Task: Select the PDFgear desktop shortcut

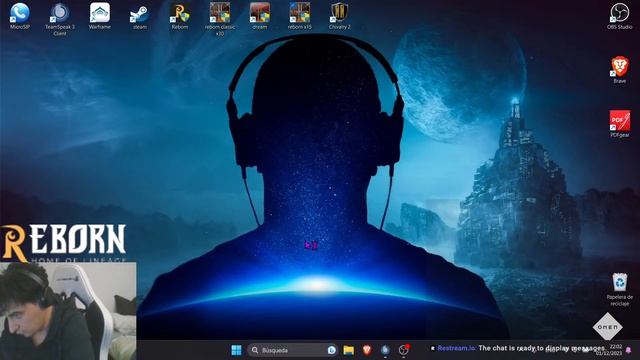Action: [x=620, y=124]
